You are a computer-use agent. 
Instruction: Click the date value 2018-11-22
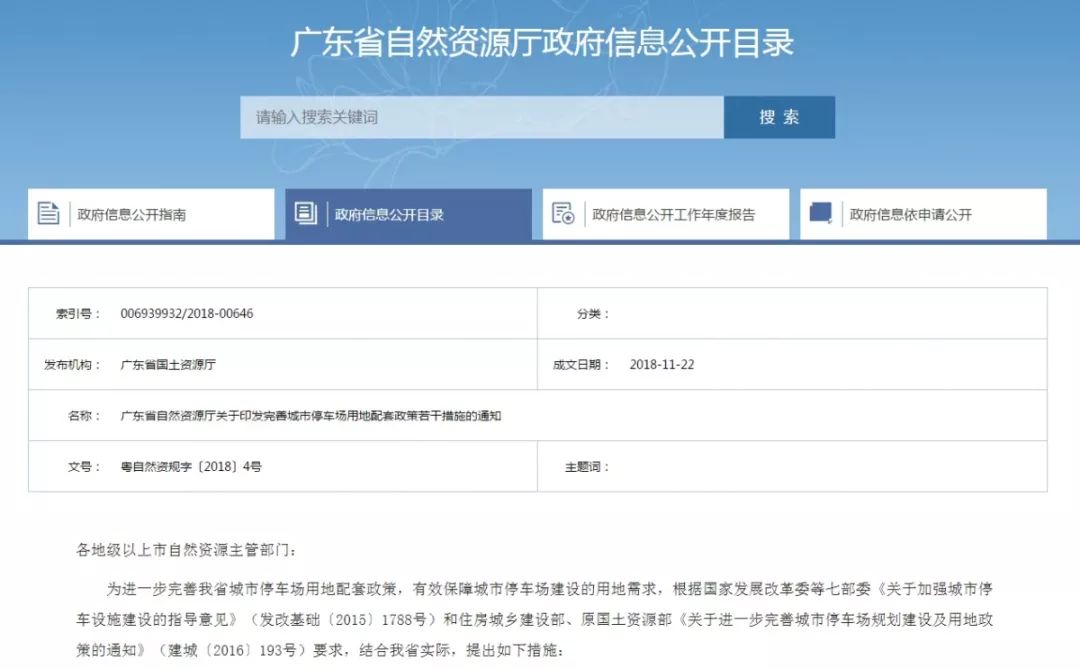pyautogui.click(x=662, y=365)
